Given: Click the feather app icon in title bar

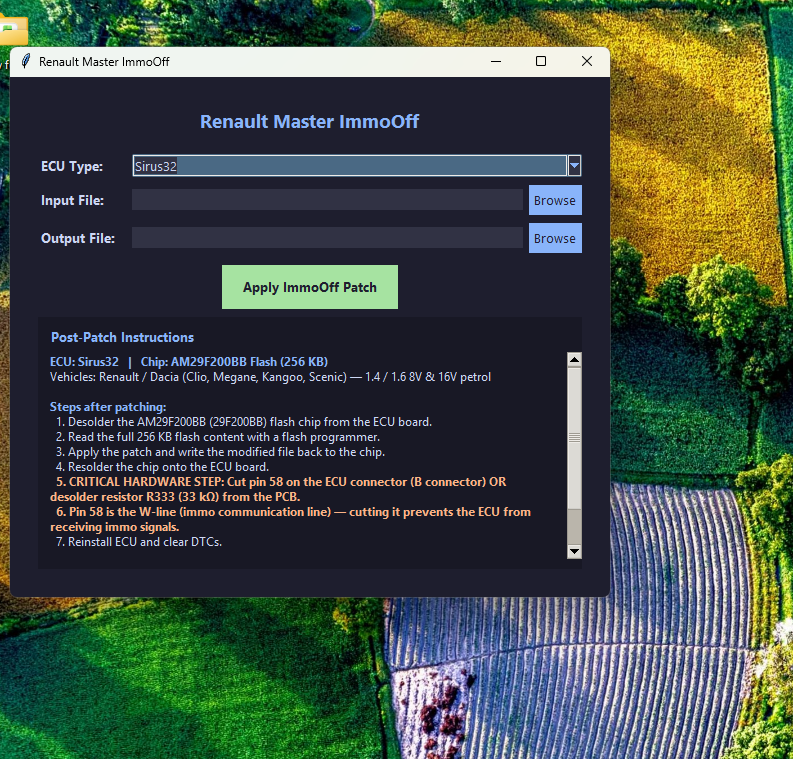Looking at the screenshot, I should (26, 61).
